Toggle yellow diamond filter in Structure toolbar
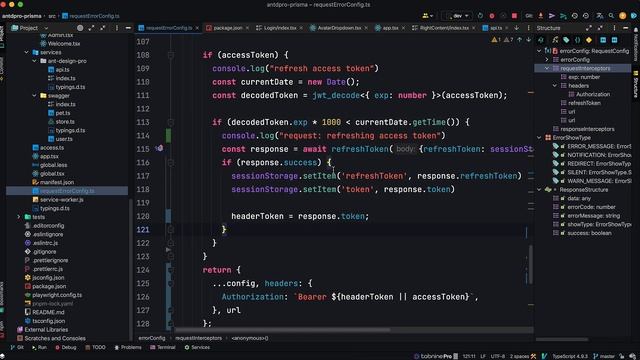This screenshot has height=360, width=640. coord(589,40)
